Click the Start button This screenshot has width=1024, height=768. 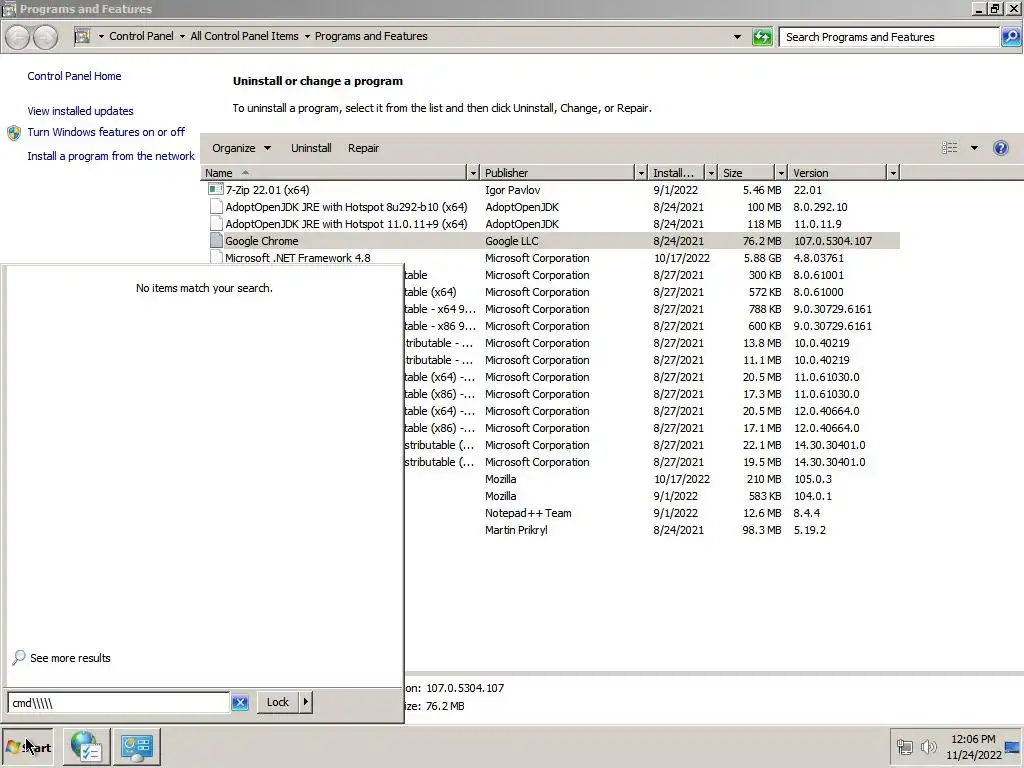(27, 746)
